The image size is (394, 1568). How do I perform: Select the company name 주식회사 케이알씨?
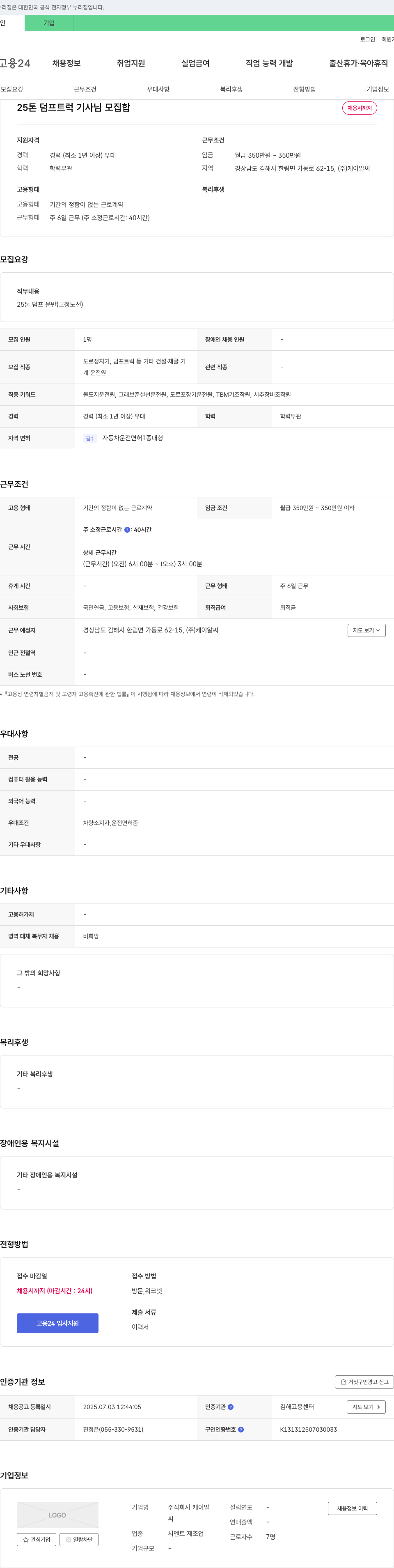coord(188,1513)
